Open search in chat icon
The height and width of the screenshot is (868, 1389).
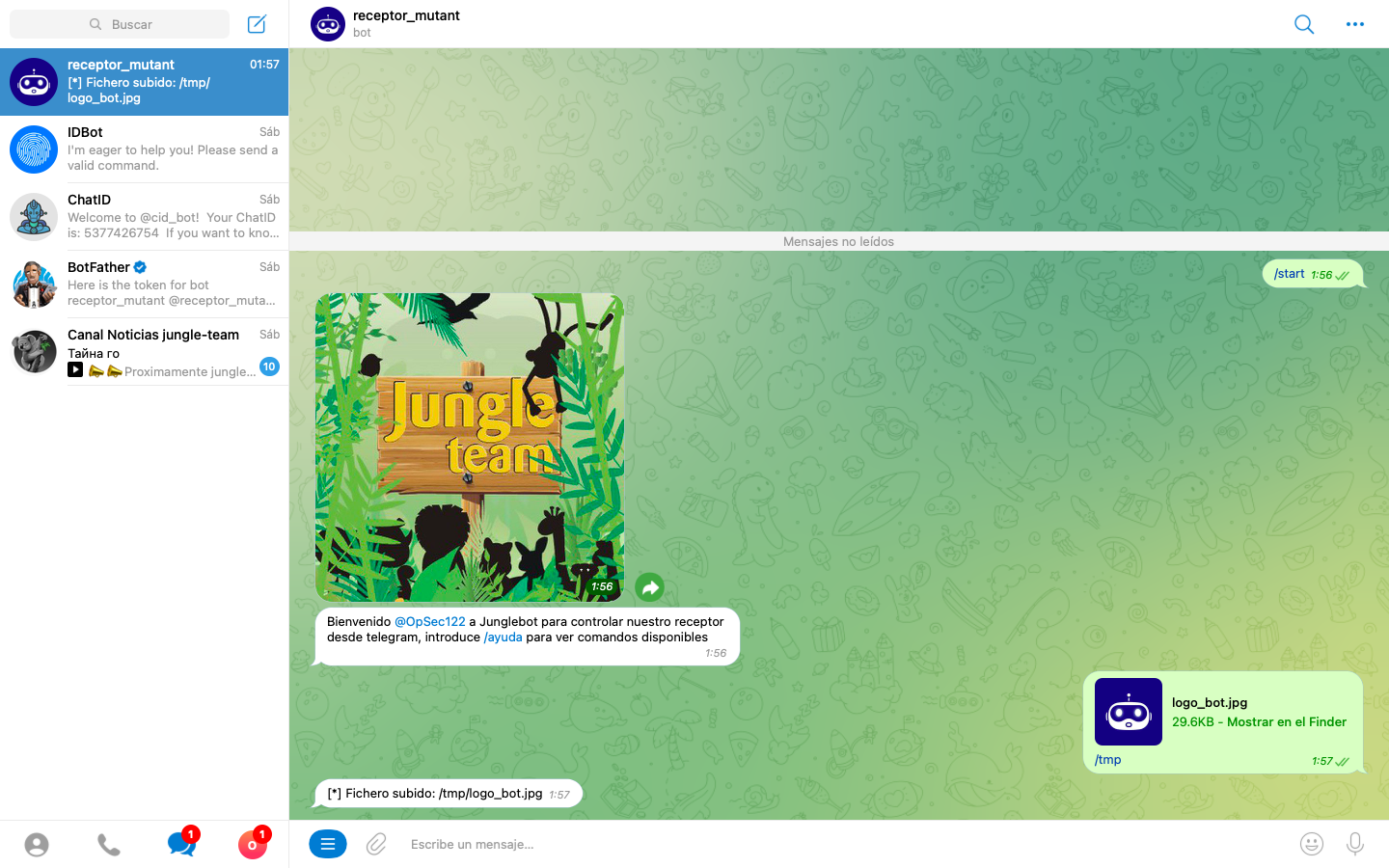[1303, 24]
